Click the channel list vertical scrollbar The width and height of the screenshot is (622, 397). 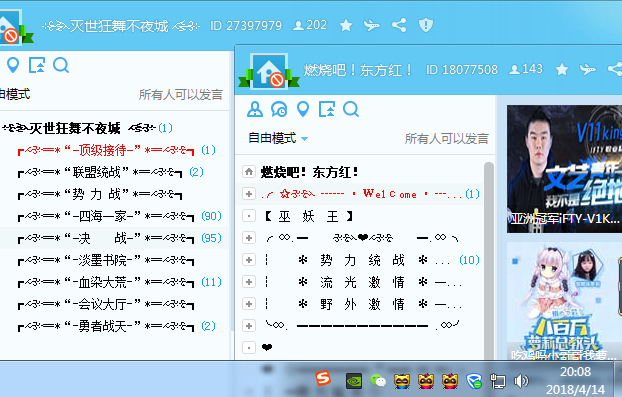point(489,260)
